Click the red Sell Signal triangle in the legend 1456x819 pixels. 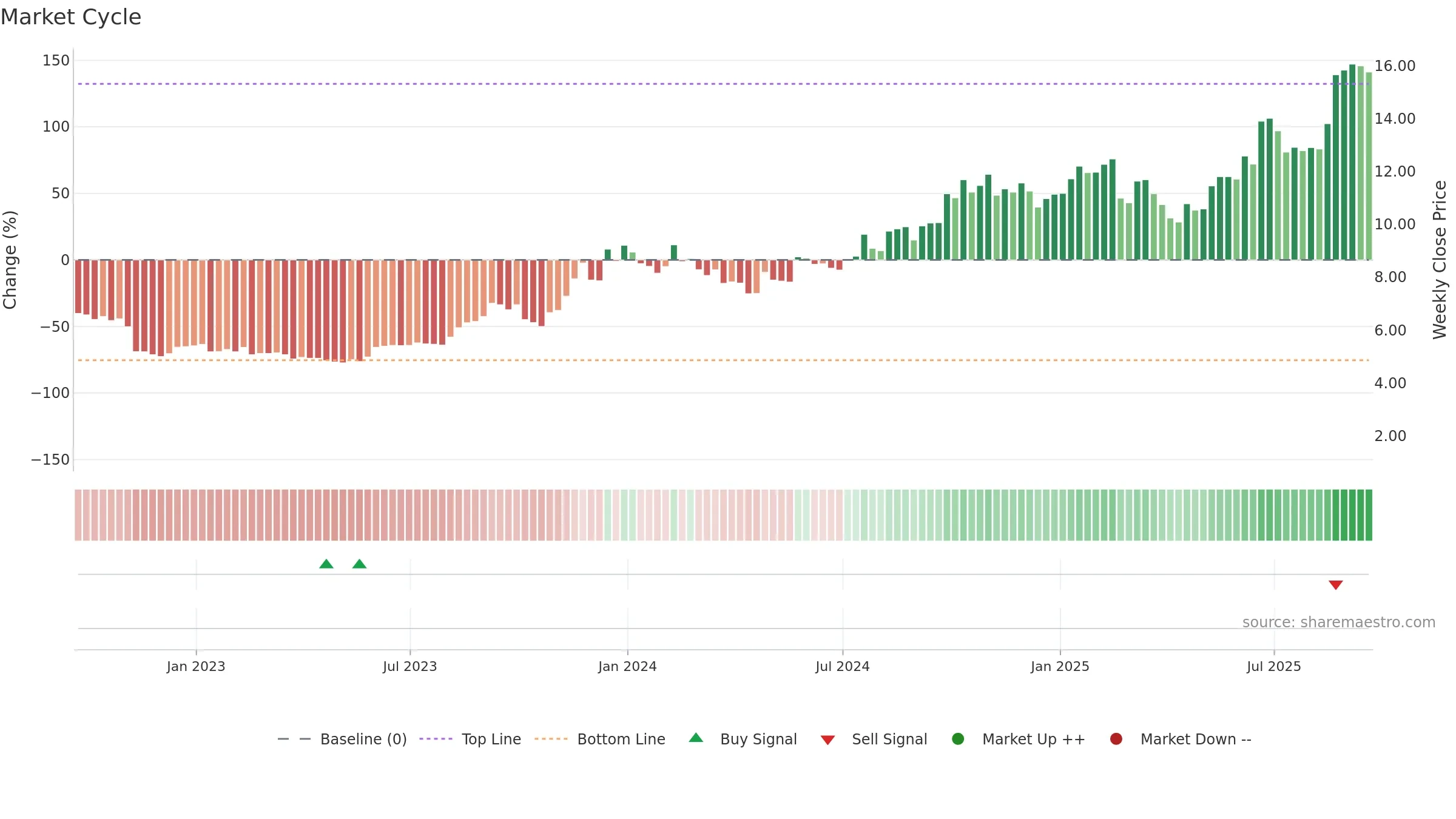coord(827,740)
